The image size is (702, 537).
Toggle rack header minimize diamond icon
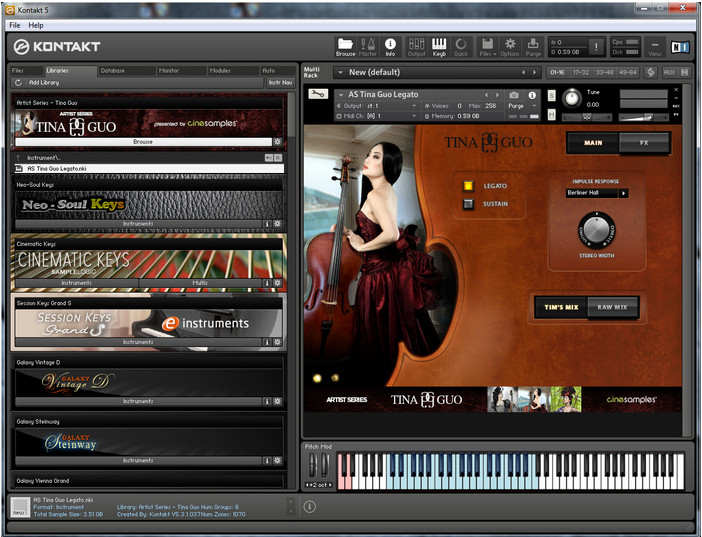[x=651, y=72]
